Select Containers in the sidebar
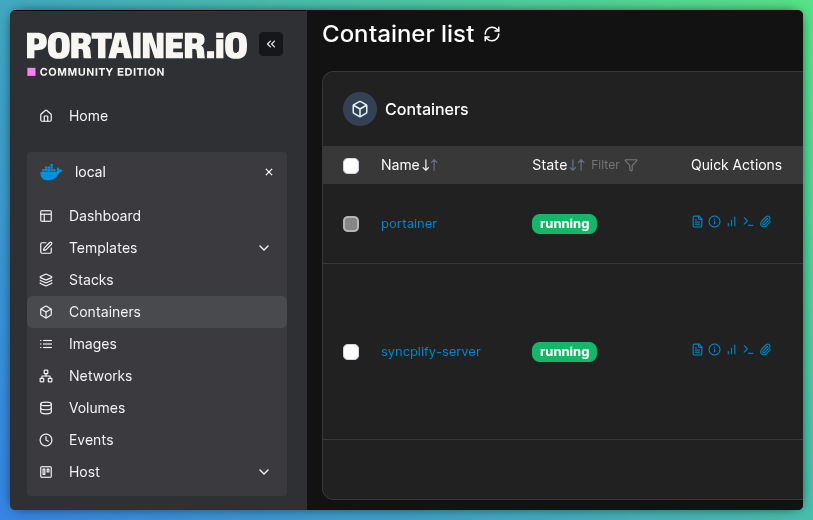The height and width of the screenshot is (520, 813). click(157, 312)
